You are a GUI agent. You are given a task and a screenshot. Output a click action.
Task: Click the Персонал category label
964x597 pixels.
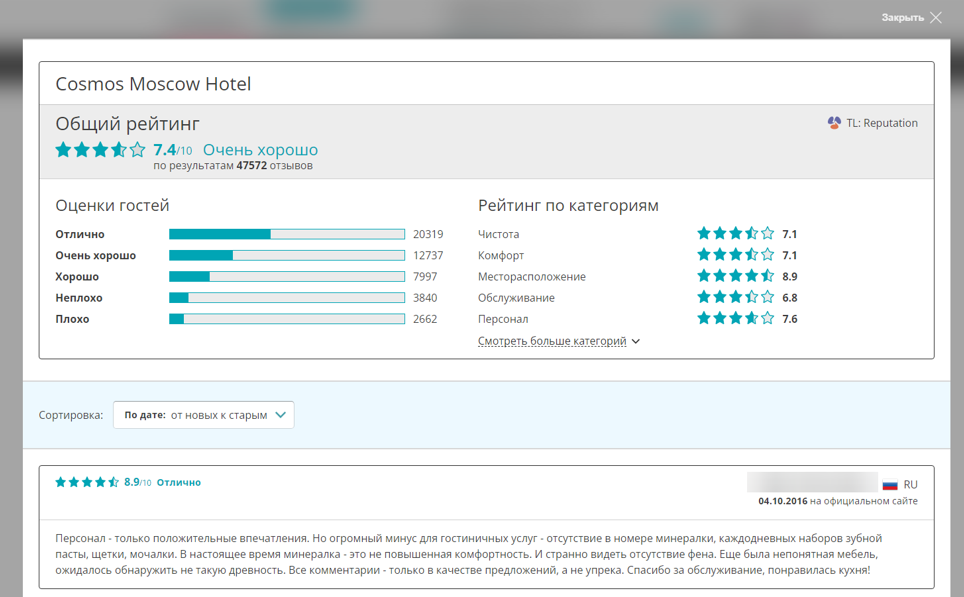[x=503, y=319]
